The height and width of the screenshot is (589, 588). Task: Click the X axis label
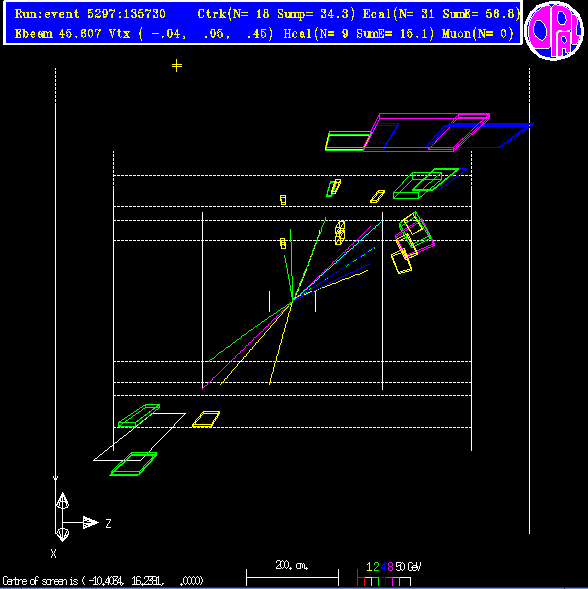(53, 553)
